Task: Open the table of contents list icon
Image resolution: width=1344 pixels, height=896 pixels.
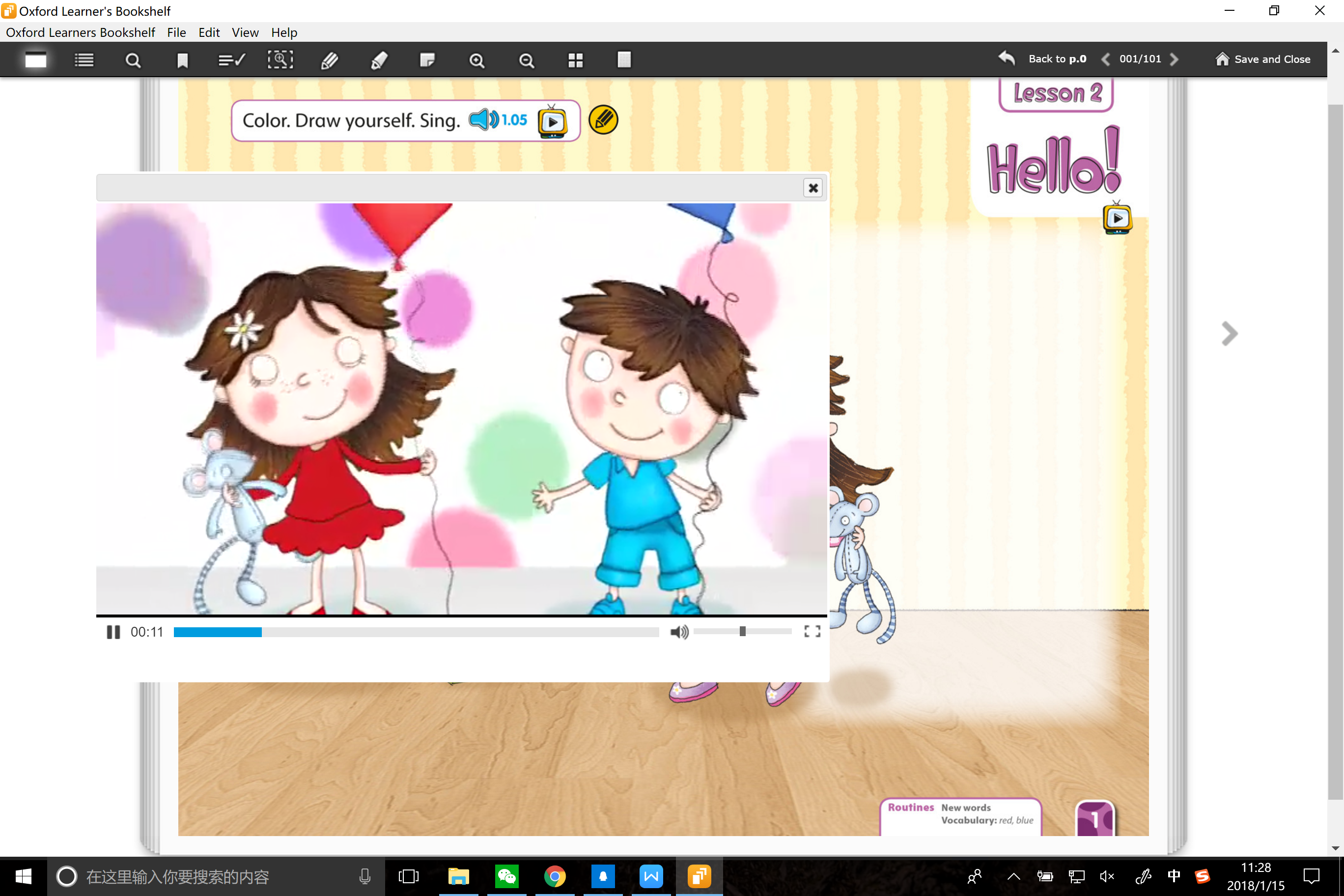Action: click(84, 59)
